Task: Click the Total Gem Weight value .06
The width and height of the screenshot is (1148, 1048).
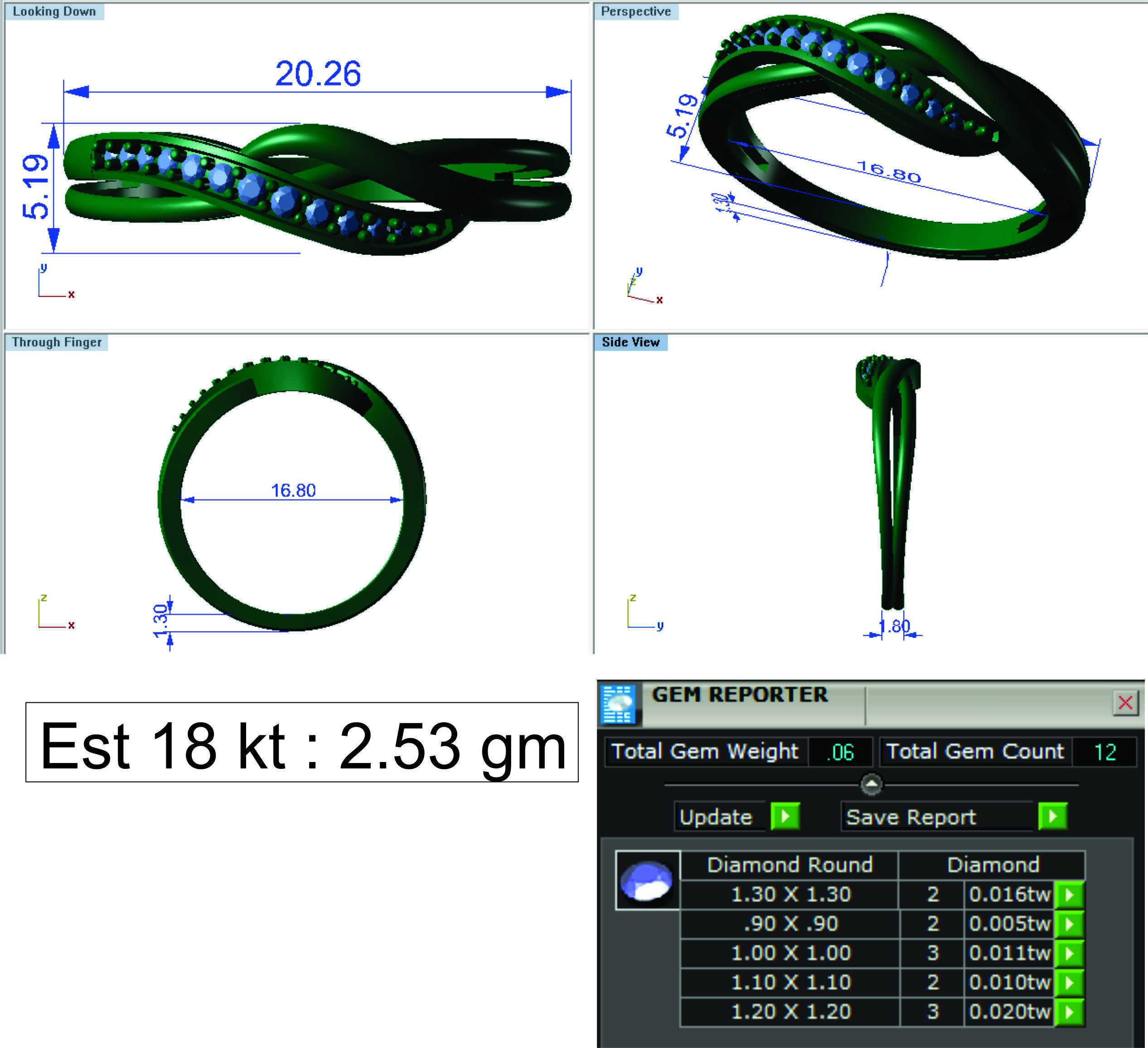Action: click(840, 752)
